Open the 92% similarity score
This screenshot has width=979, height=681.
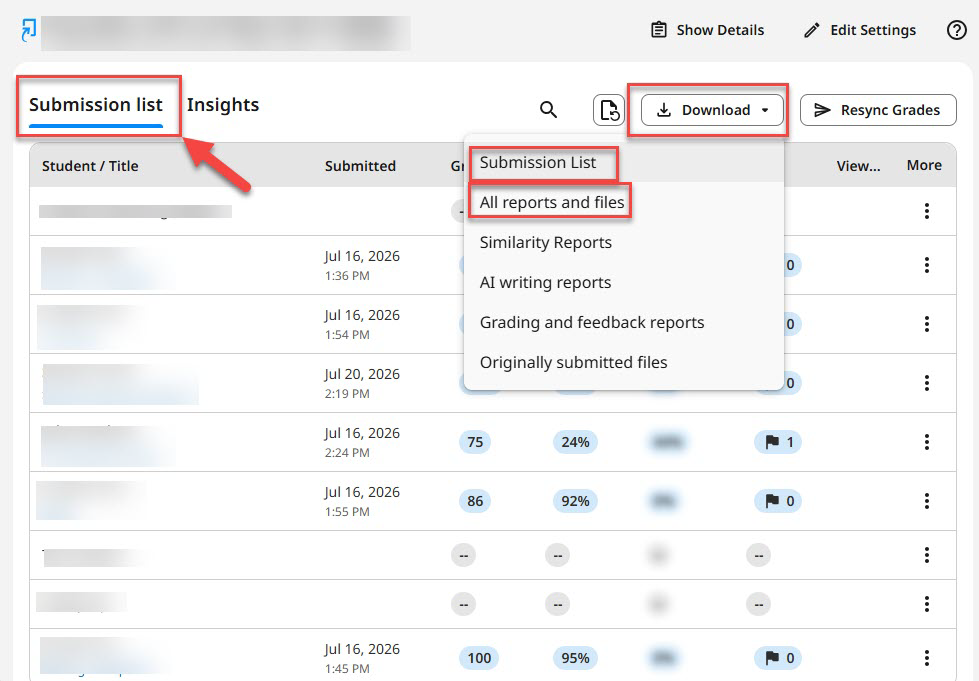pyautogui.click(x=575, y=501)
